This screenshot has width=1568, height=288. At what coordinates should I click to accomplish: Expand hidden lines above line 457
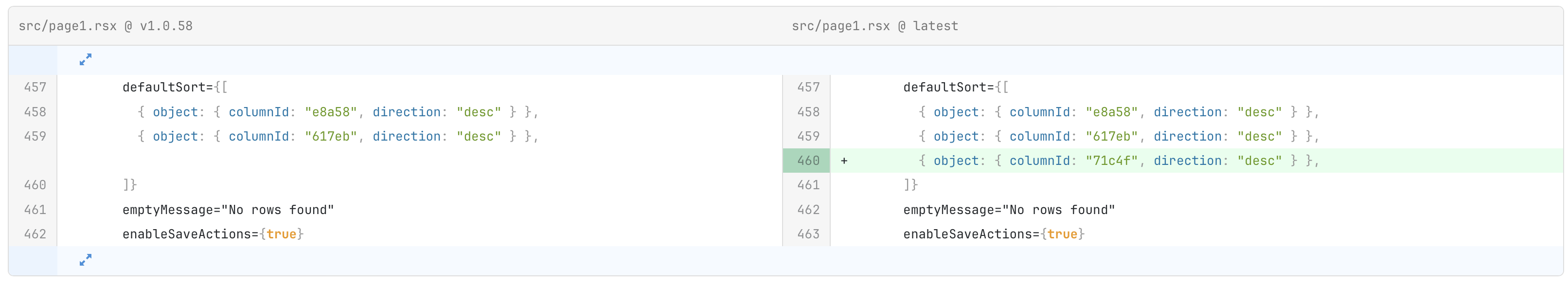(x=85, y=60)
